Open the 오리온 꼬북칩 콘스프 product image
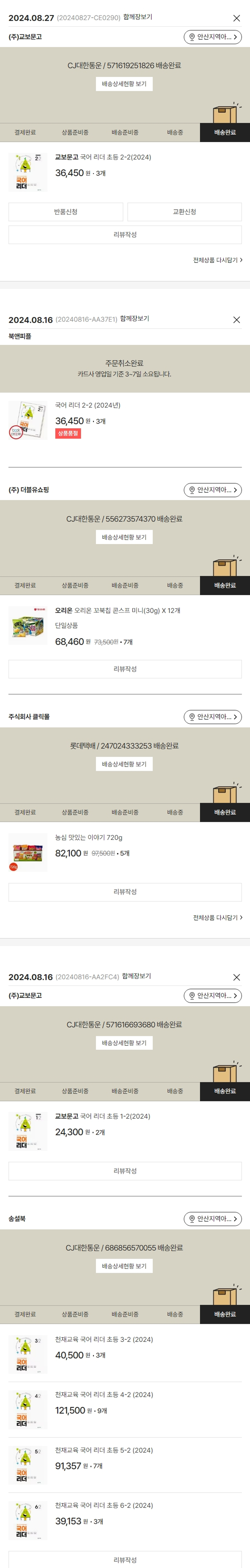 pyautogui.click(x=28, y=625)
